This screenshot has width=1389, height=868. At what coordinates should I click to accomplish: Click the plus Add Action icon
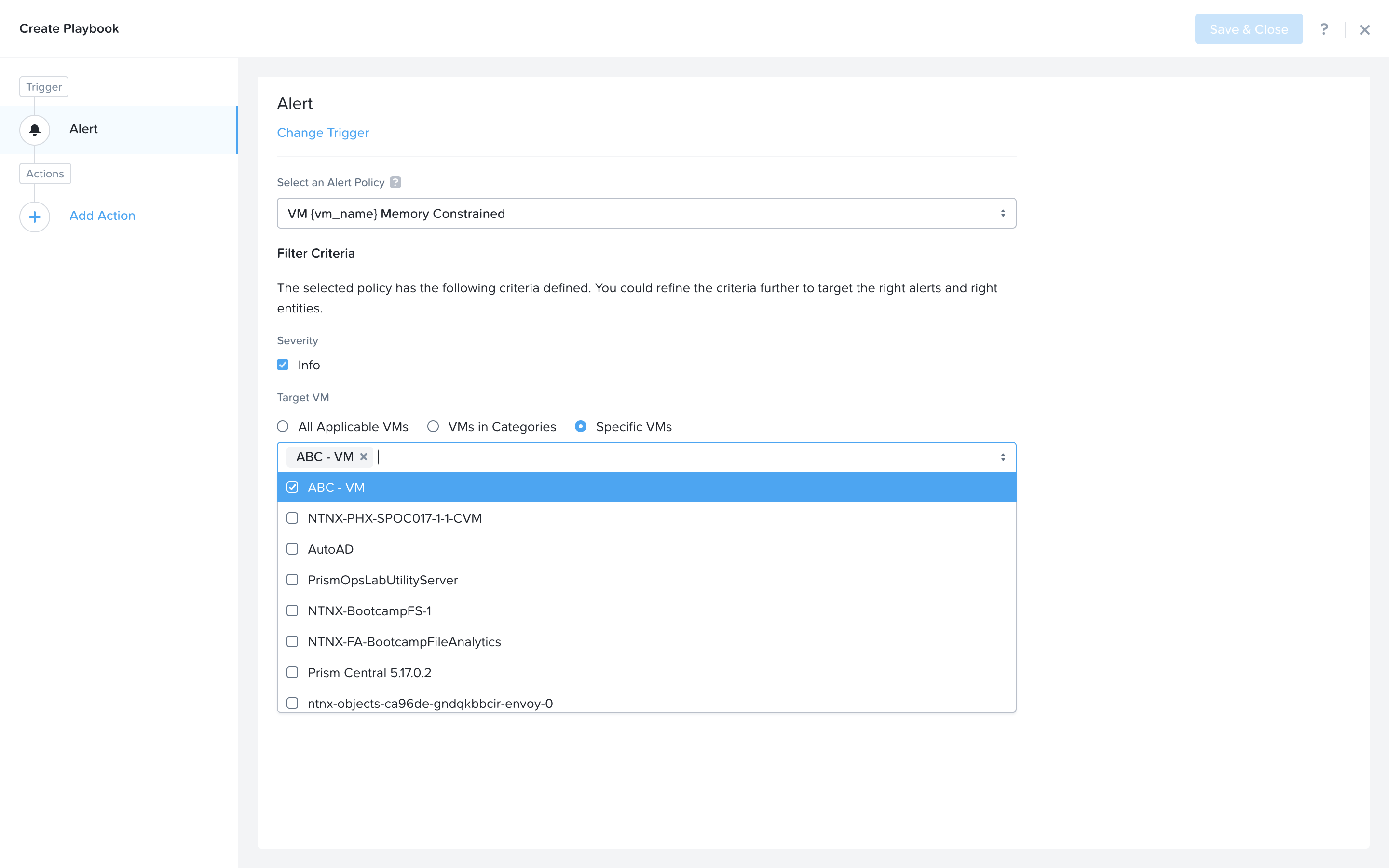click(34, 217)
